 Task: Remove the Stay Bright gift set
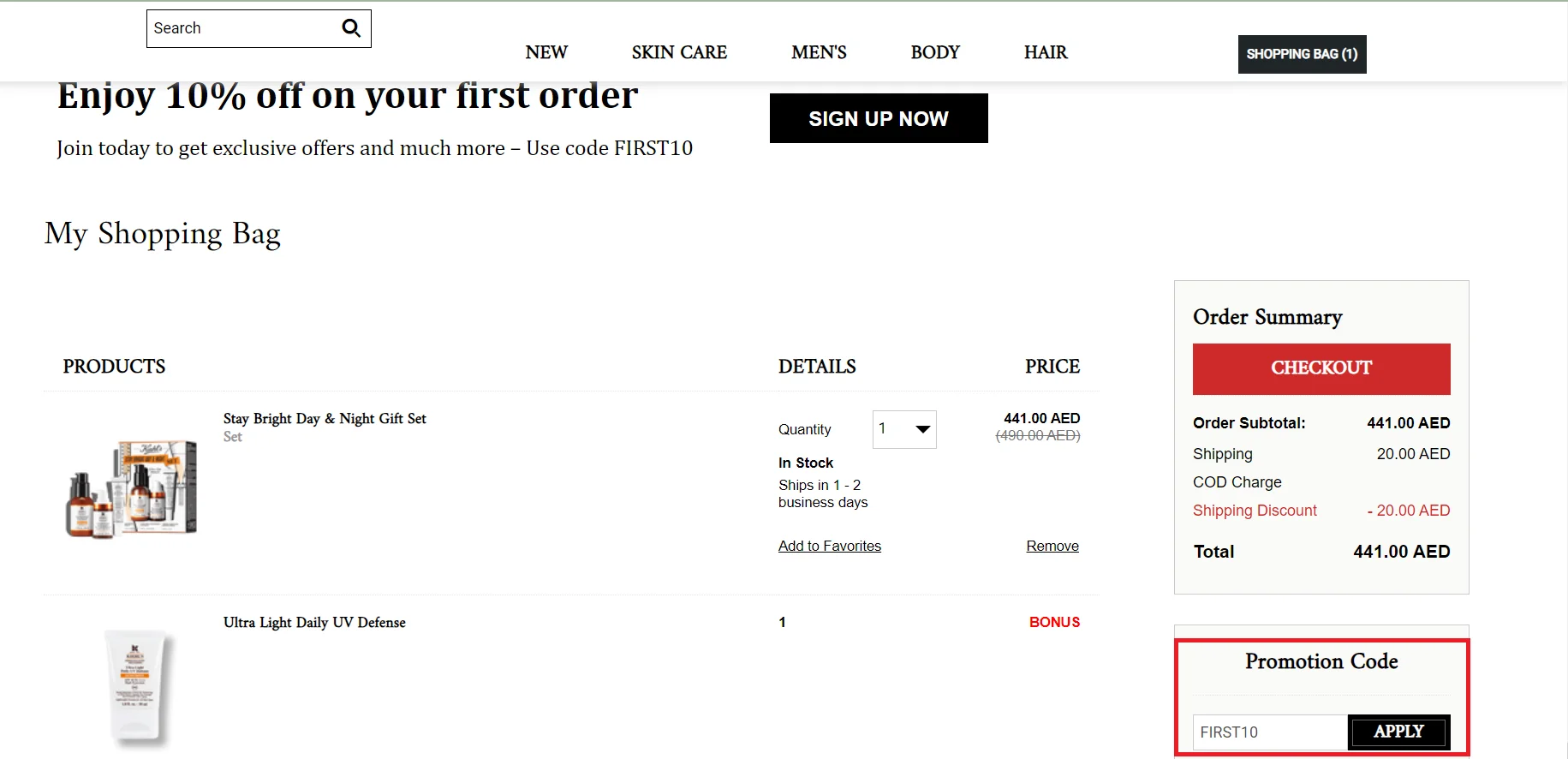point(1052,546)
